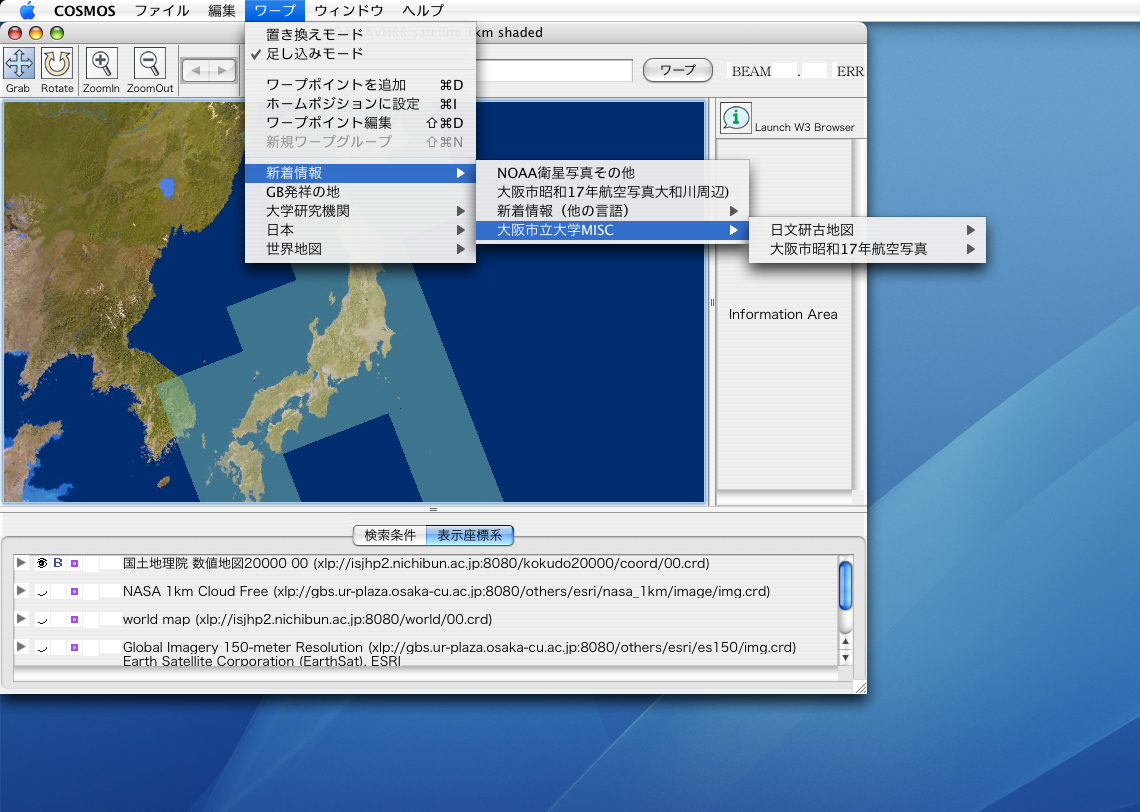Select NOAA衛星写真その他 entry
Image resolution: width=1140 pixels, height=812 pixels.
pos(612,173)
